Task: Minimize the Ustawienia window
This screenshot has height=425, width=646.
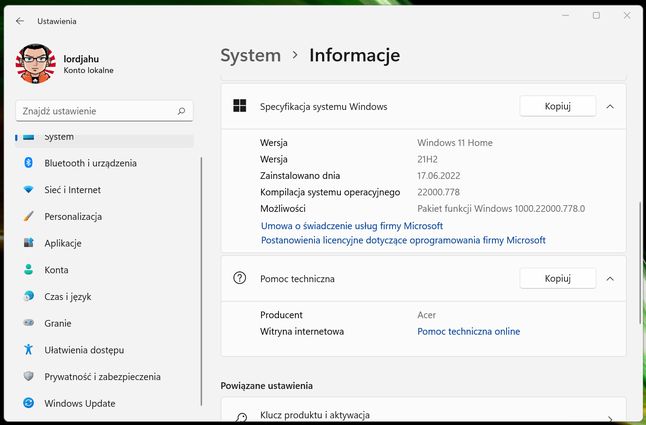Action: [x=566, y=16]
